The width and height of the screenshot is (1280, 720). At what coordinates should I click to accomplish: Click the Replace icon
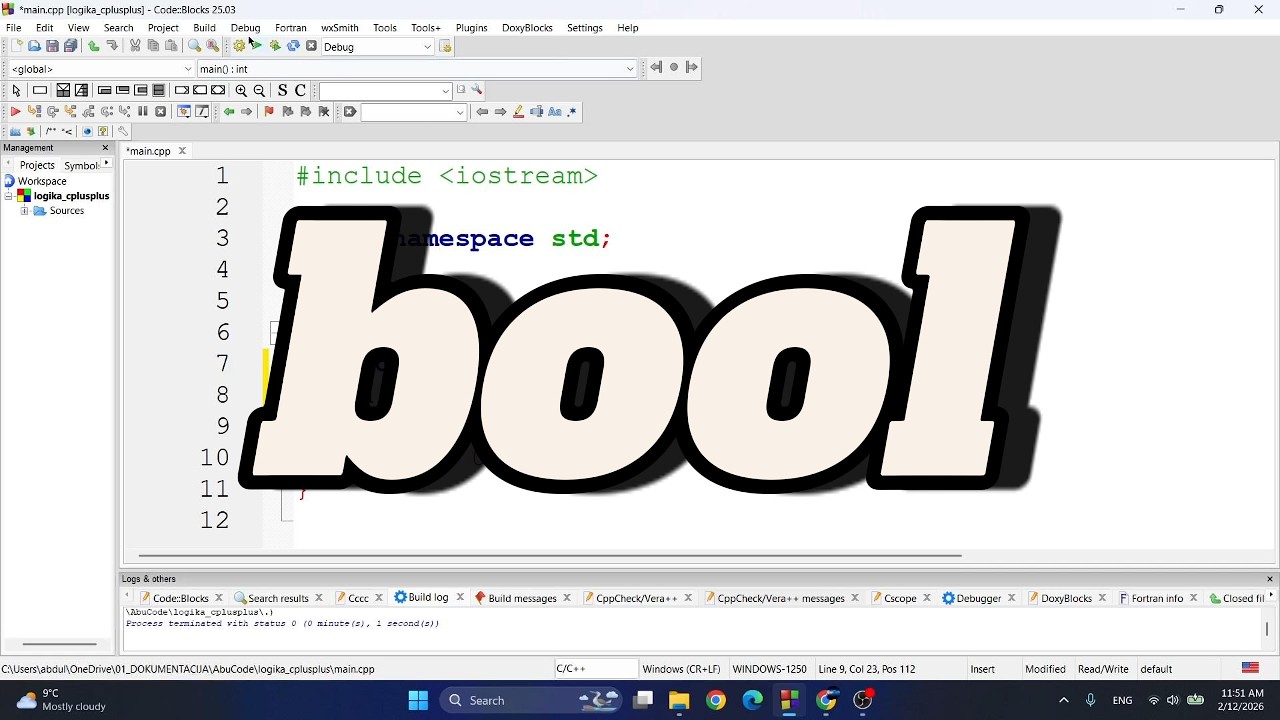click(x=212, y=46)
